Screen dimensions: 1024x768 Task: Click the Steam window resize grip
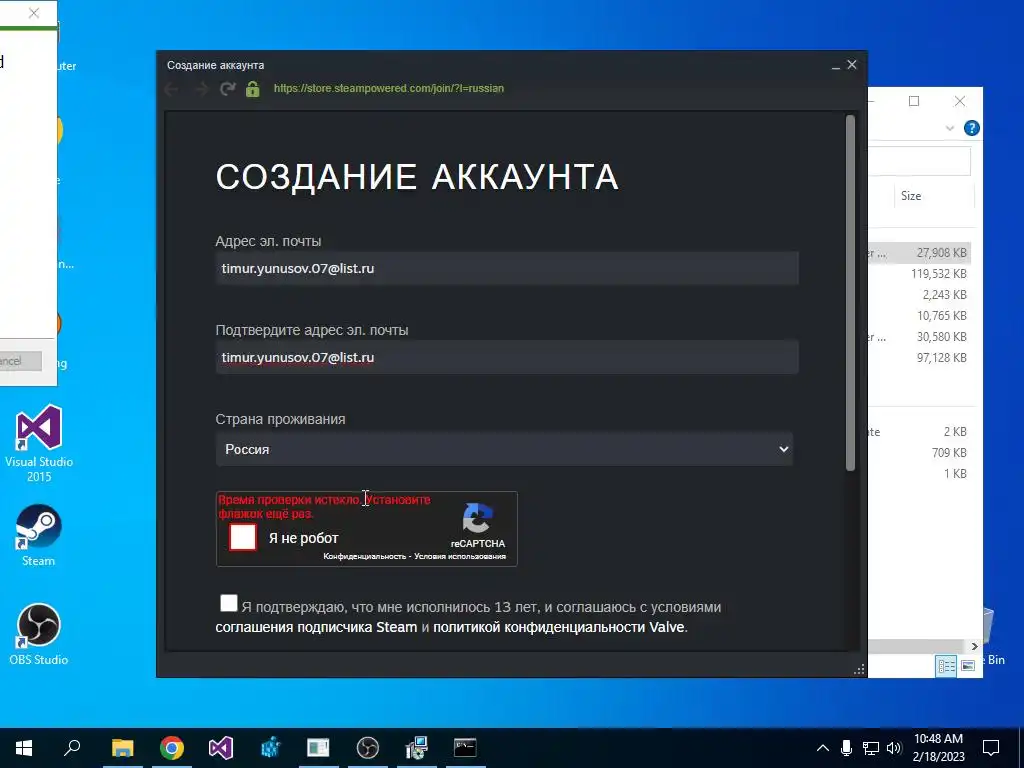click(x=859, y=669)
